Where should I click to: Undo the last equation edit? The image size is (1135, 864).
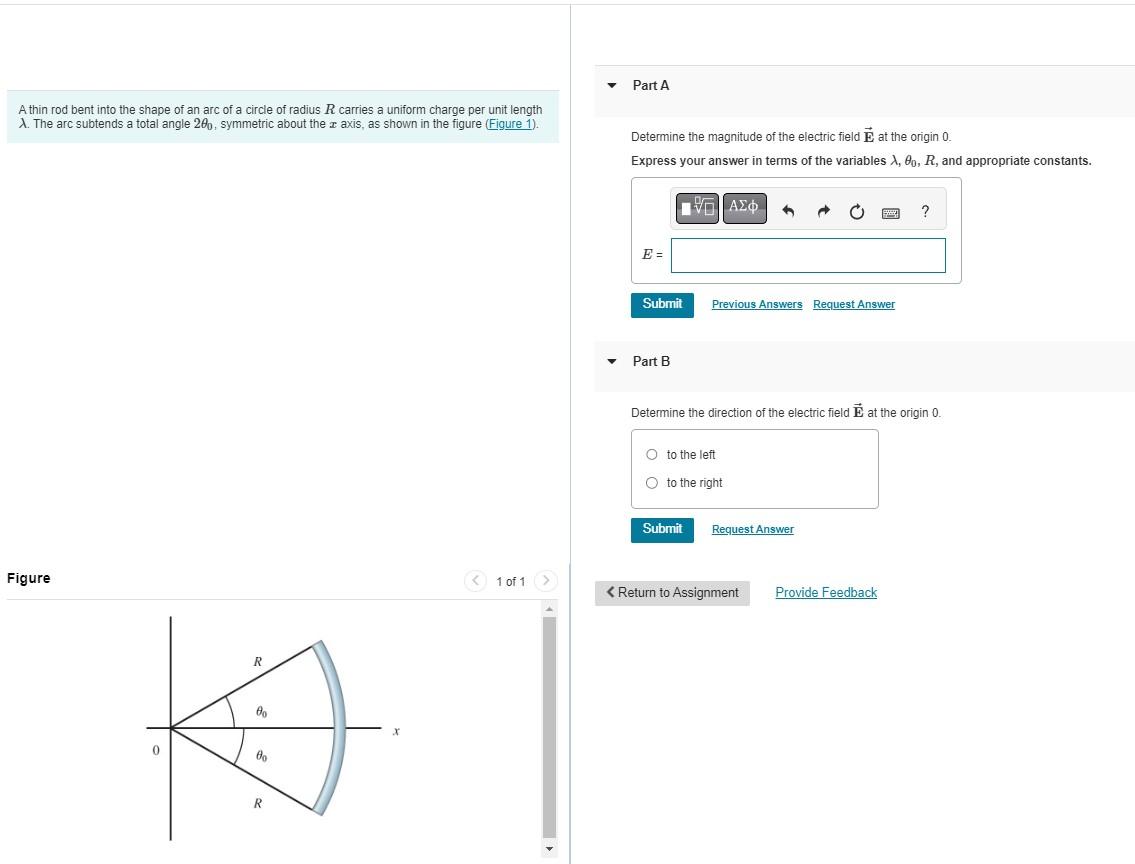(x=789, y=210)
